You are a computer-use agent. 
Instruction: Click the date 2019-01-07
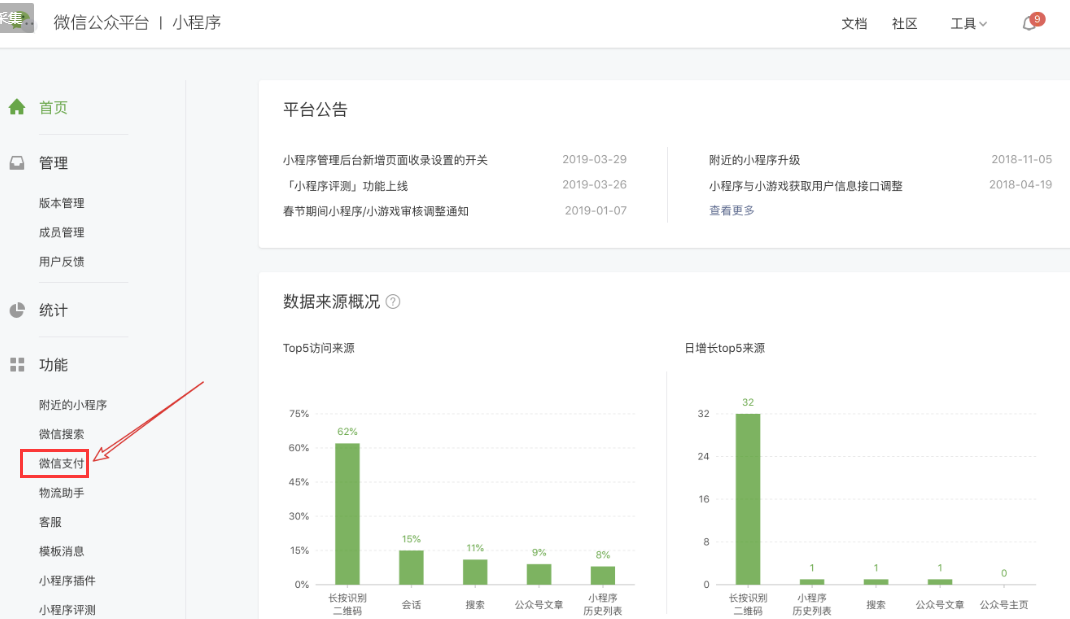coord(596,211)
